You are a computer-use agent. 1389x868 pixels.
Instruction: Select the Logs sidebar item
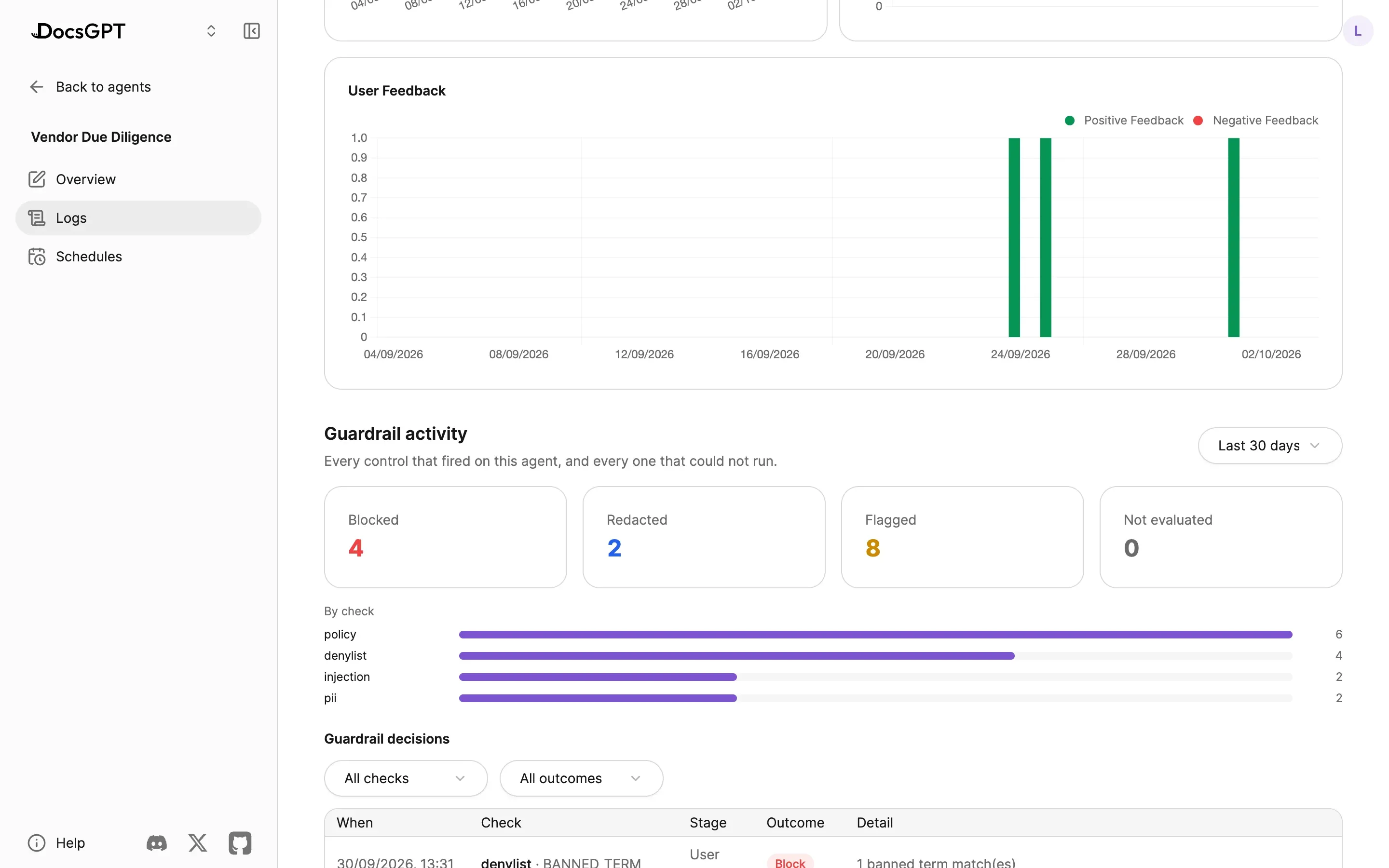point(138,217)
